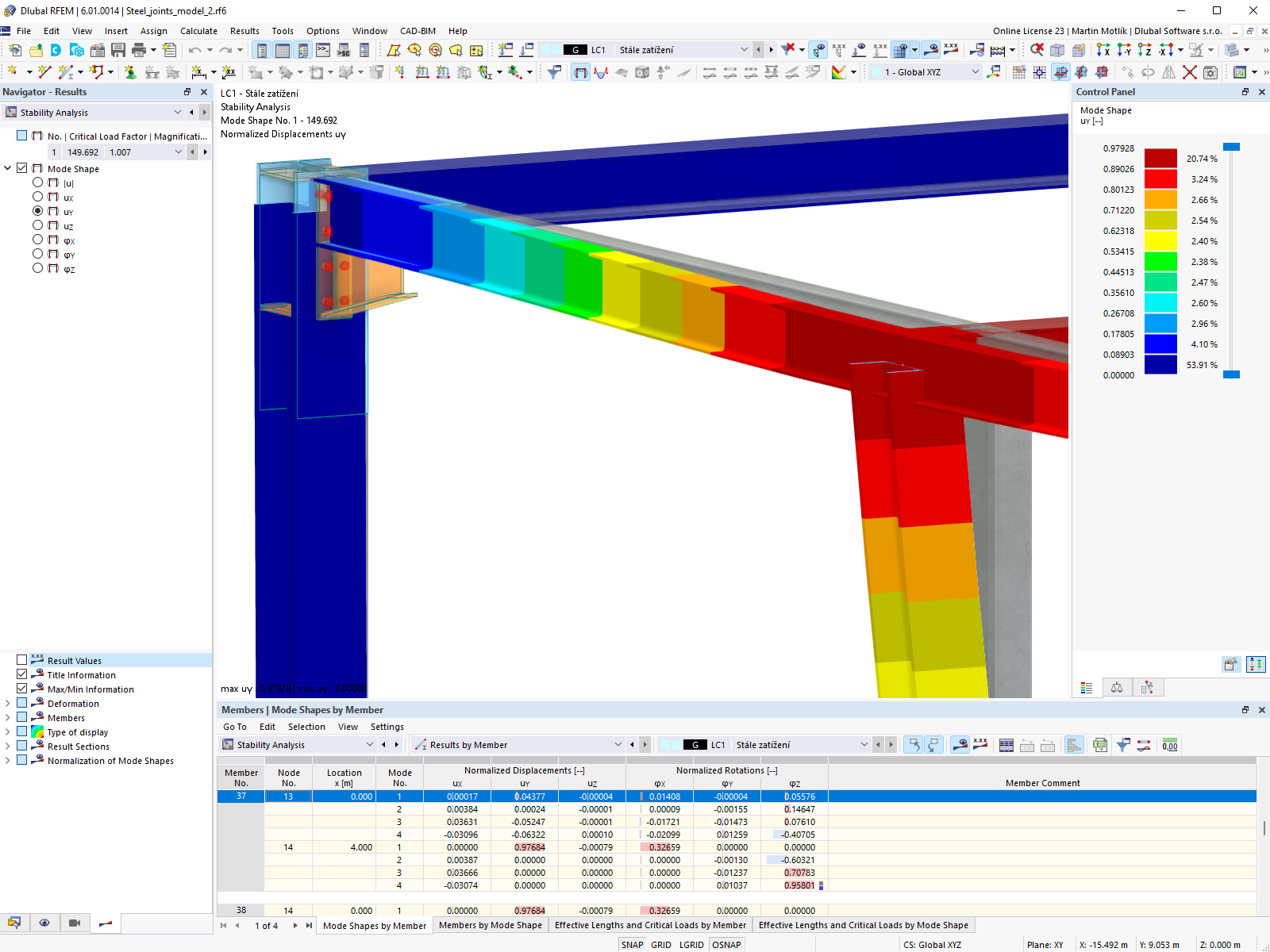Click Effective Lengths and Critical Loads by Member
This screenshot has height=952, width=1270.
(x=650, y=925)
